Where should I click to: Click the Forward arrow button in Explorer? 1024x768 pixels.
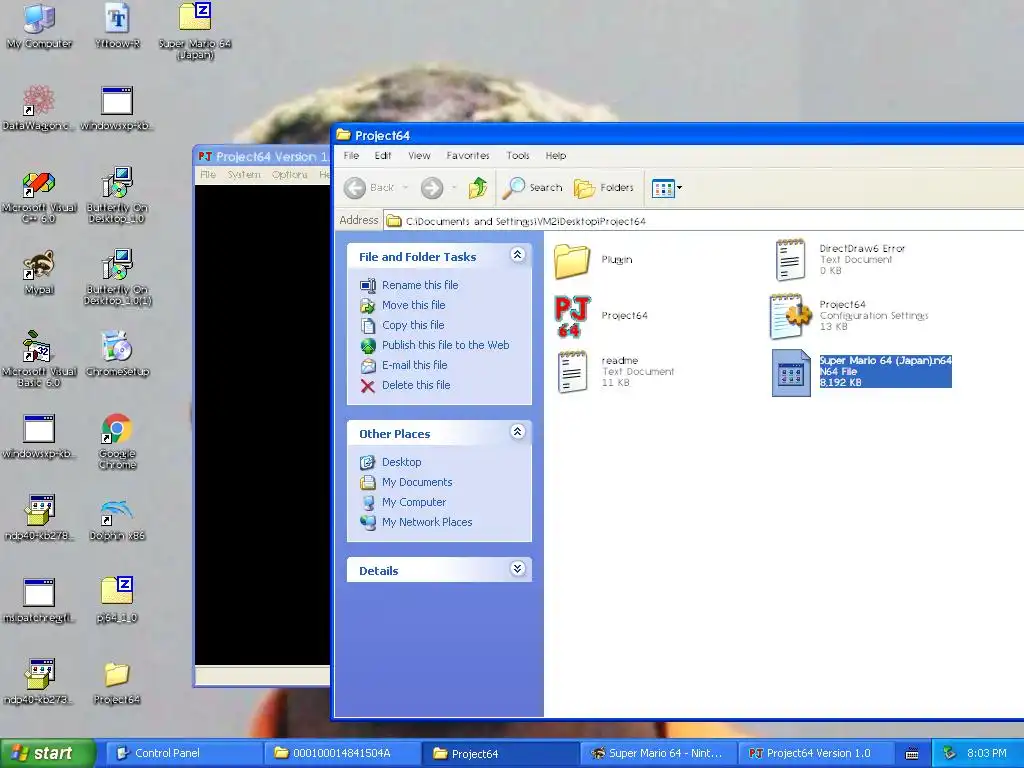point(432,188)
